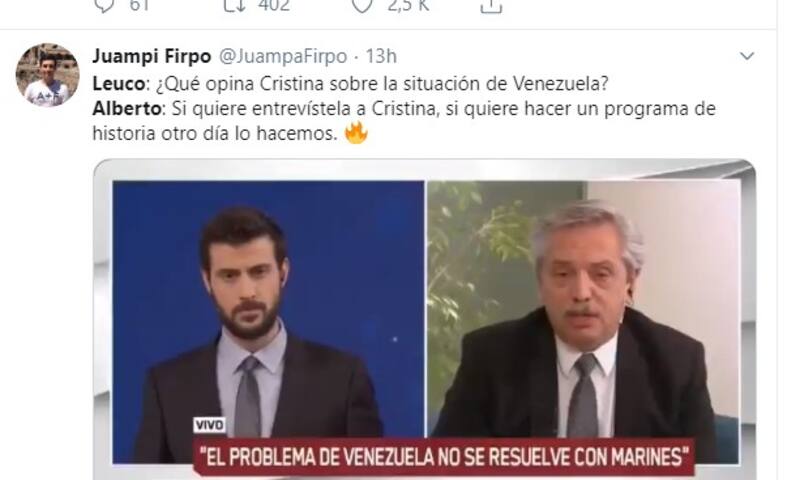Open the tweet via 13h timestamp
The height and width of the screenshot is (480, 800).
[x=381, y=56]
